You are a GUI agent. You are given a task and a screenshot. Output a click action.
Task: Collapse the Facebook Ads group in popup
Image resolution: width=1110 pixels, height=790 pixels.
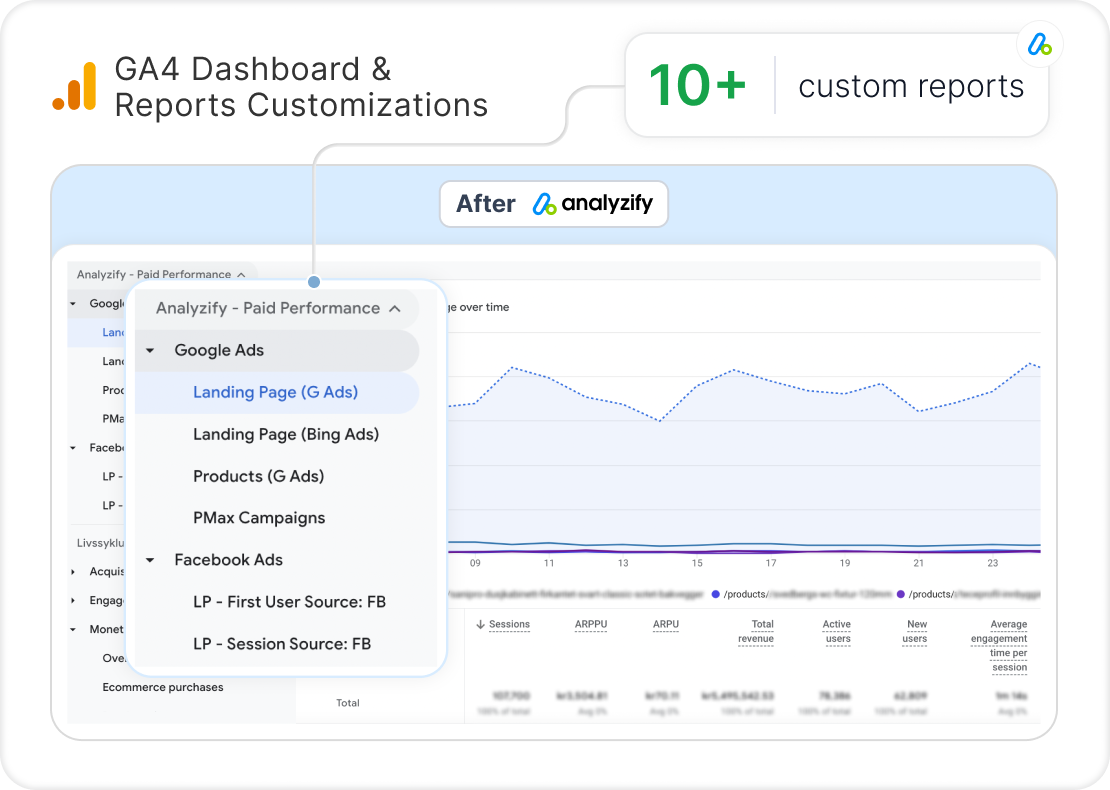click(x=150, y=560)
